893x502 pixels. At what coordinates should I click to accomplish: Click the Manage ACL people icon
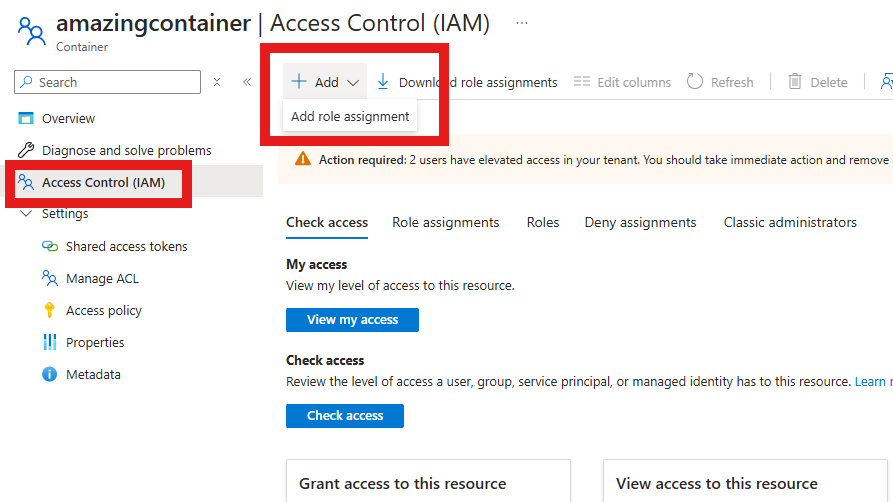click(50, 278)
